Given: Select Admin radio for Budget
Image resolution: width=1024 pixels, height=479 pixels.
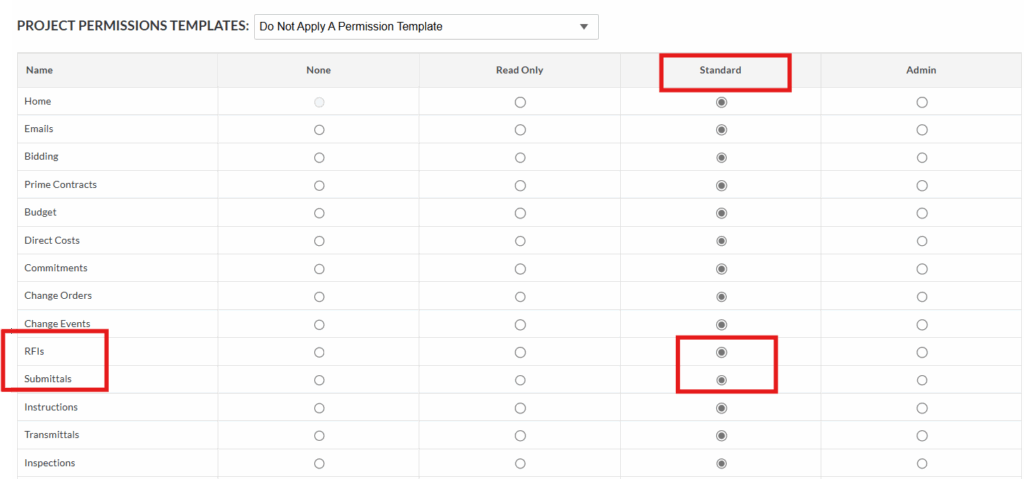Looking at the screenshot, I should (921, 213).
